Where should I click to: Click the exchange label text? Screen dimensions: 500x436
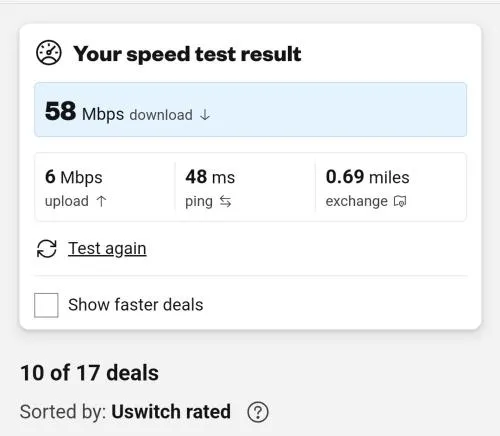pos(357,201)
